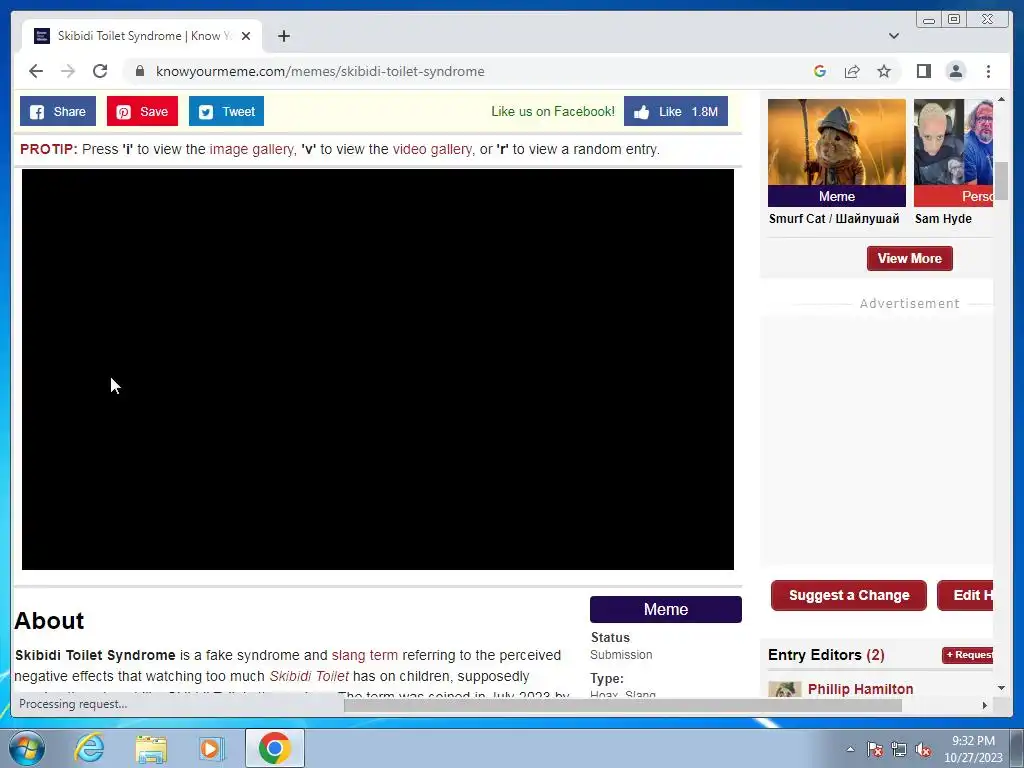Screen dimensions: 1024x768
Task: Expand the tab search dropdown
Action: pos(894,36)
